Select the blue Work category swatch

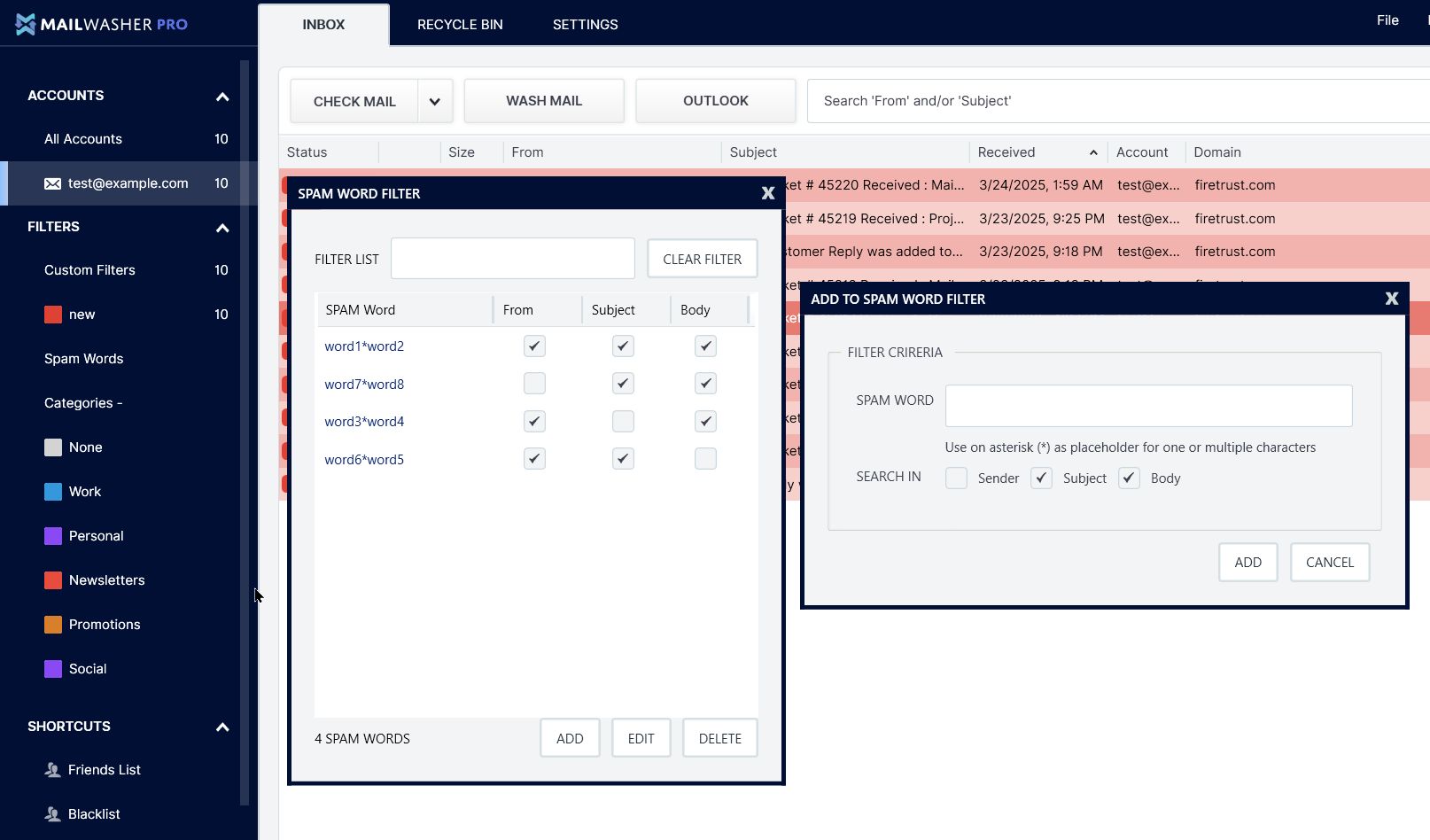click(53, 492)
